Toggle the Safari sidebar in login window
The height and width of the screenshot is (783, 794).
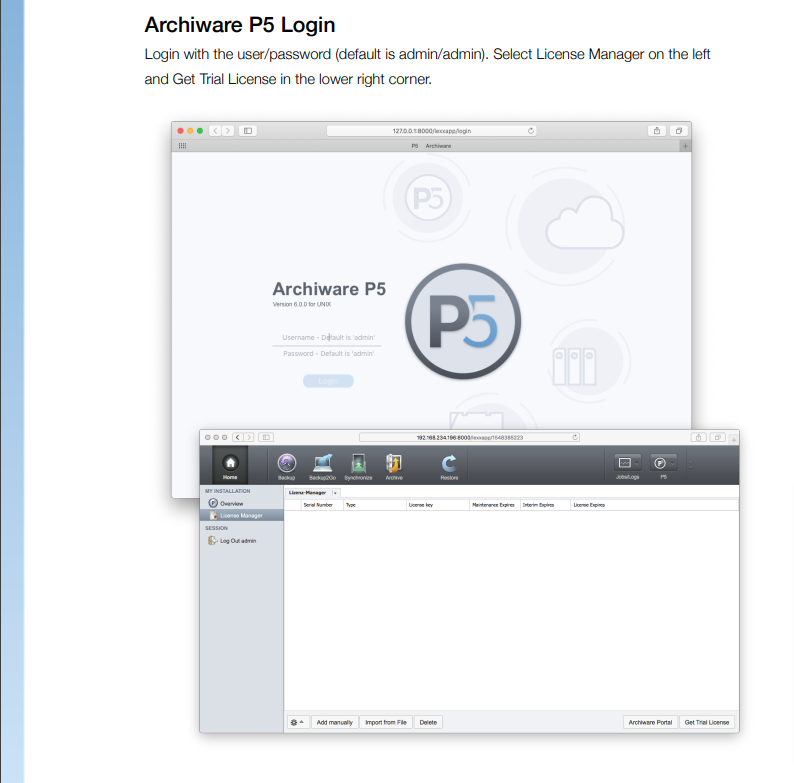pyautogui.click(x=248, y=130)
